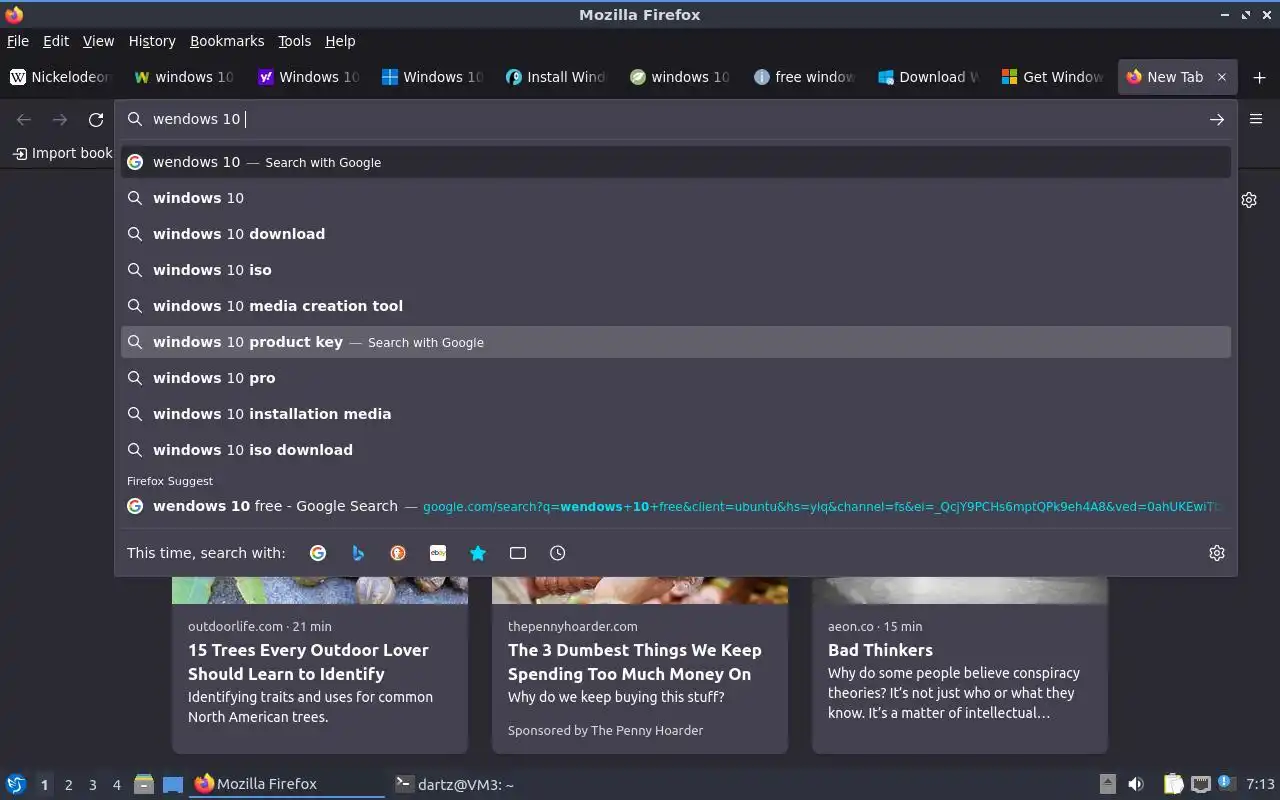The image size is (1280, 800).
Task: Click Mozilla Firefox taskbar window button
Action: pos(287,784)
